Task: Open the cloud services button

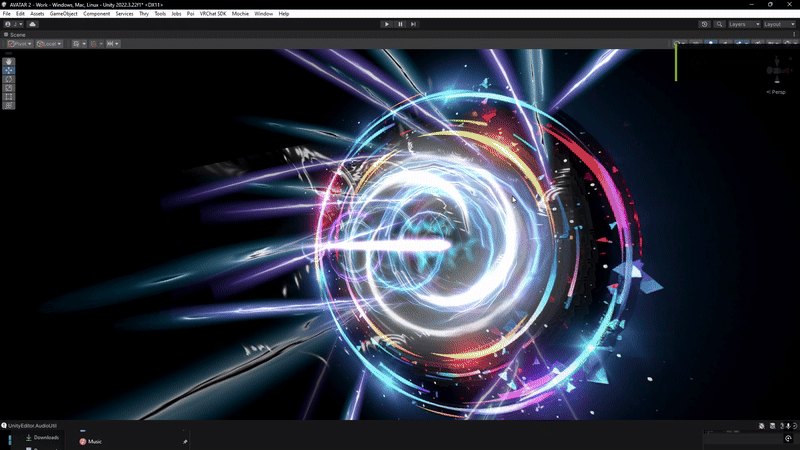Action: 33,24
